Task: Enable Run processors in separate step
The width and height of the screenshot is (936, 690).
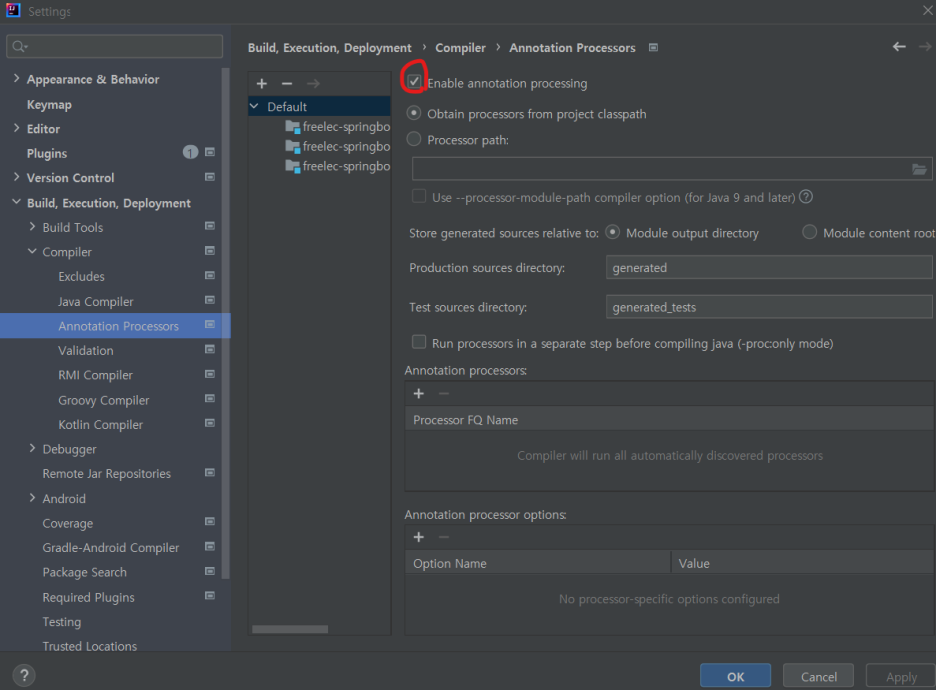Action: 419,342
